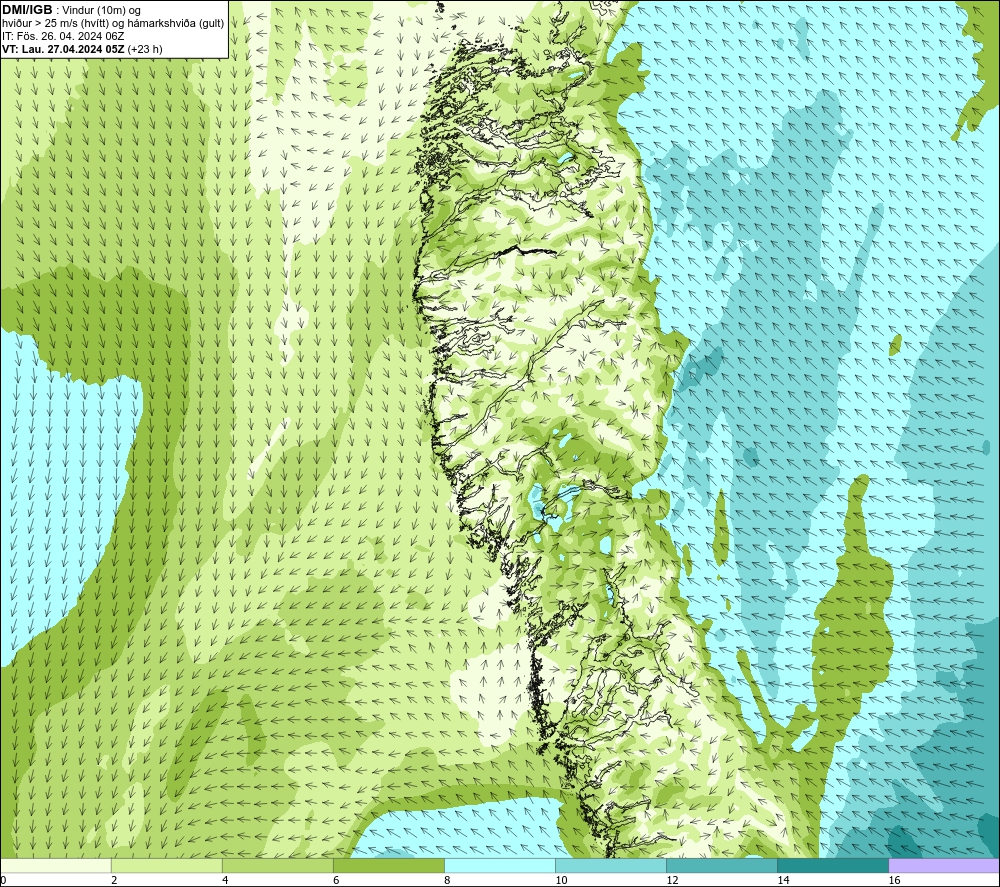The width and height of the screenshot is (1000, 887).
Task: Click the '2' label on the wind scale
Action: (114, 881)
